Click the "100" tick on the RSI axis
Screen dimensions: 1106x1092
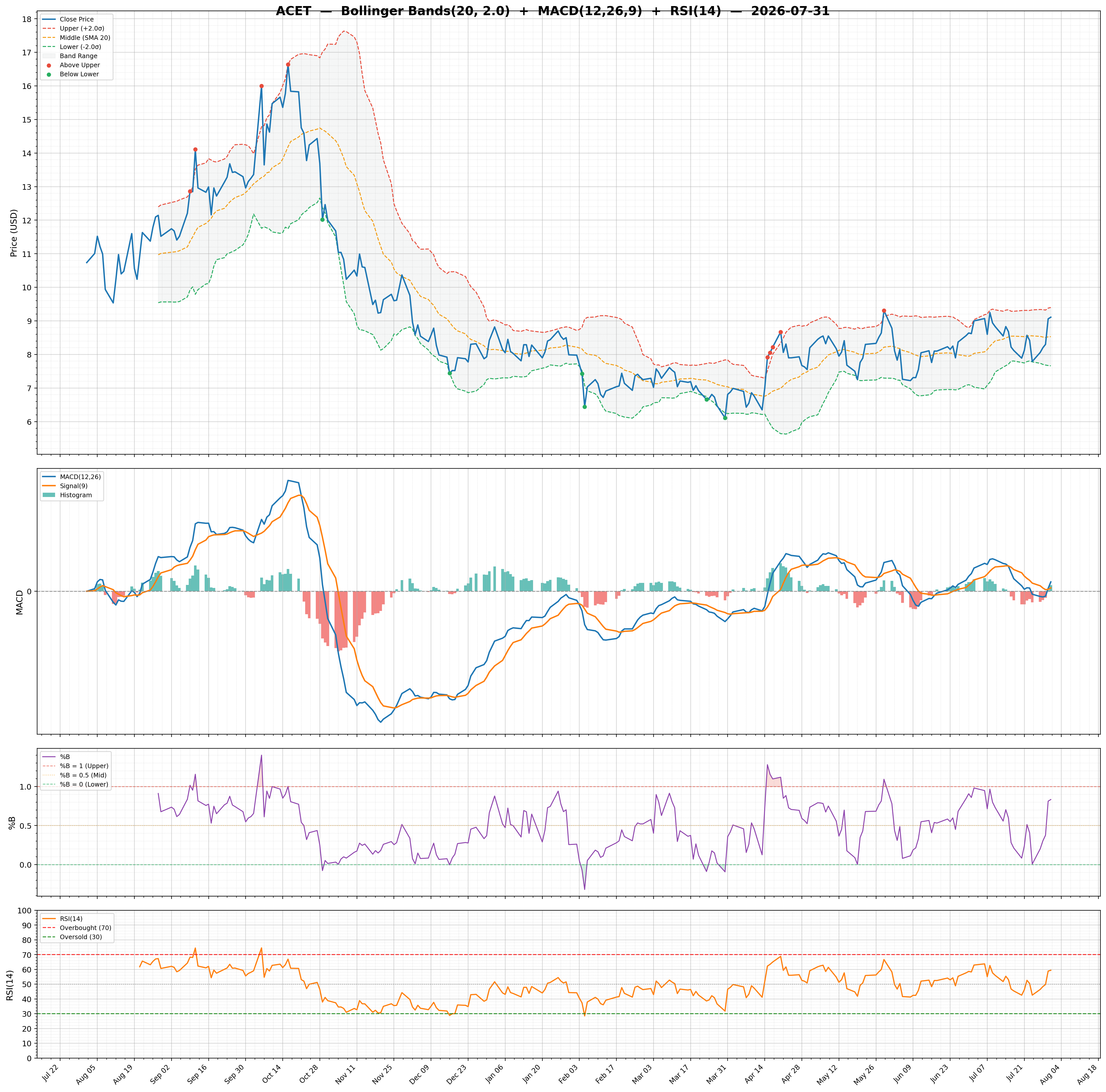(25, 911)
